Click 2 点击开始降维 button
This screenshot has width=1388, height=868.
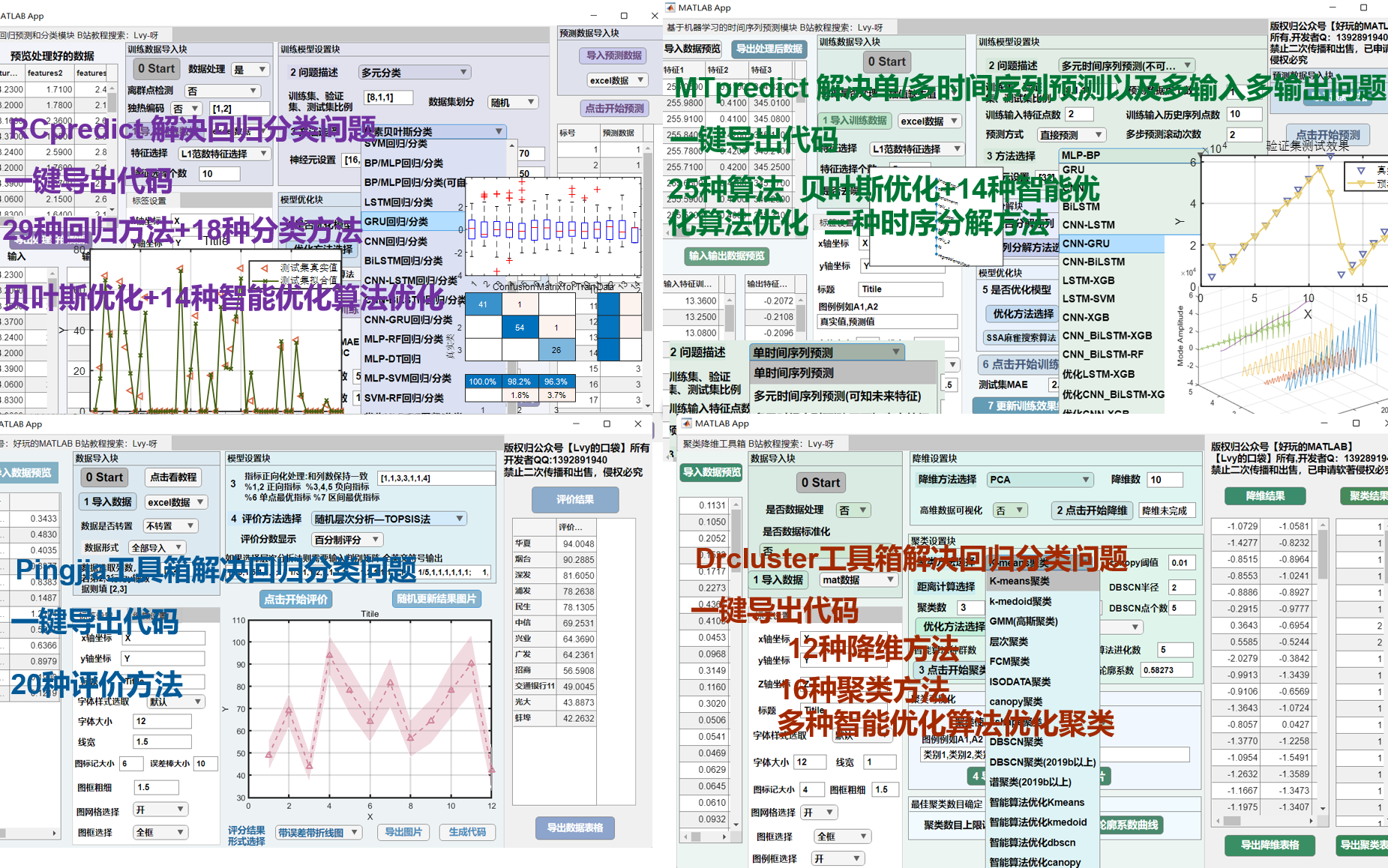1092,510
